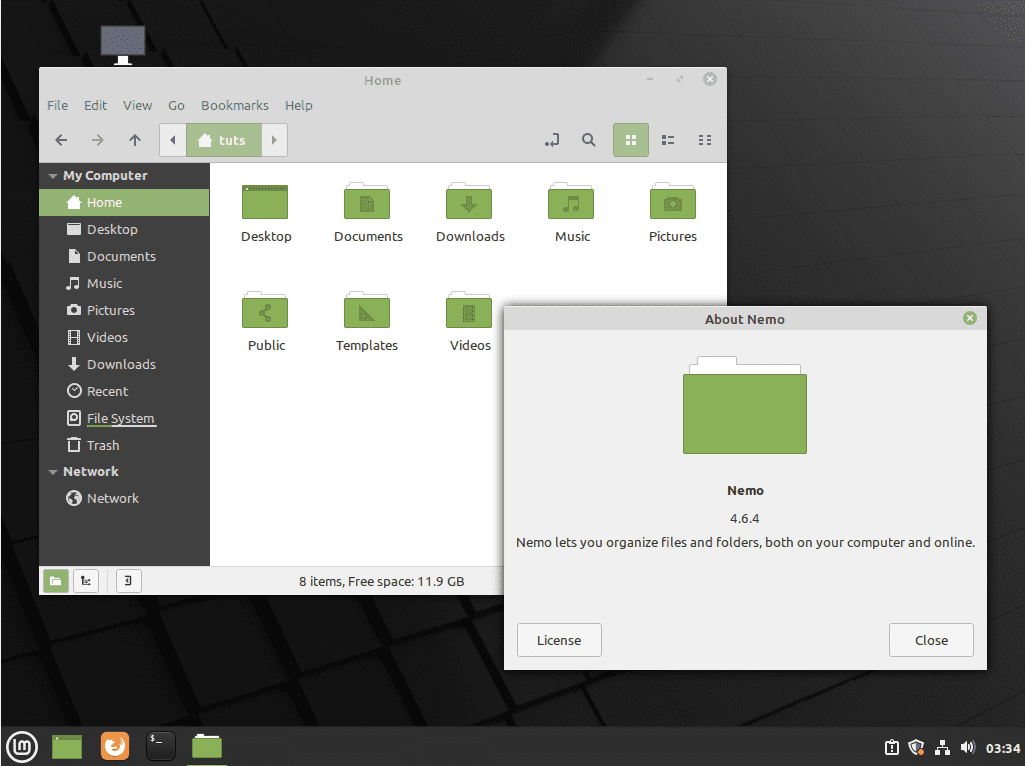Switch to the toggle location entry bar

pos(552,140)
